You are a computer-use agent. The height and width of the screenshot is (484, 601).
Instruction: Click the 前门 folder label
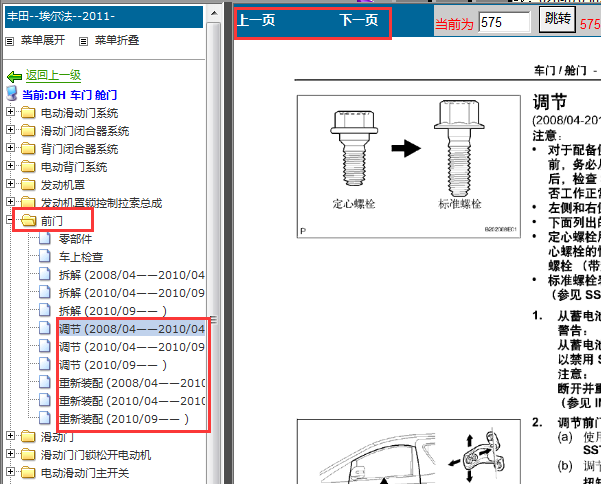[x=52, y=221]
